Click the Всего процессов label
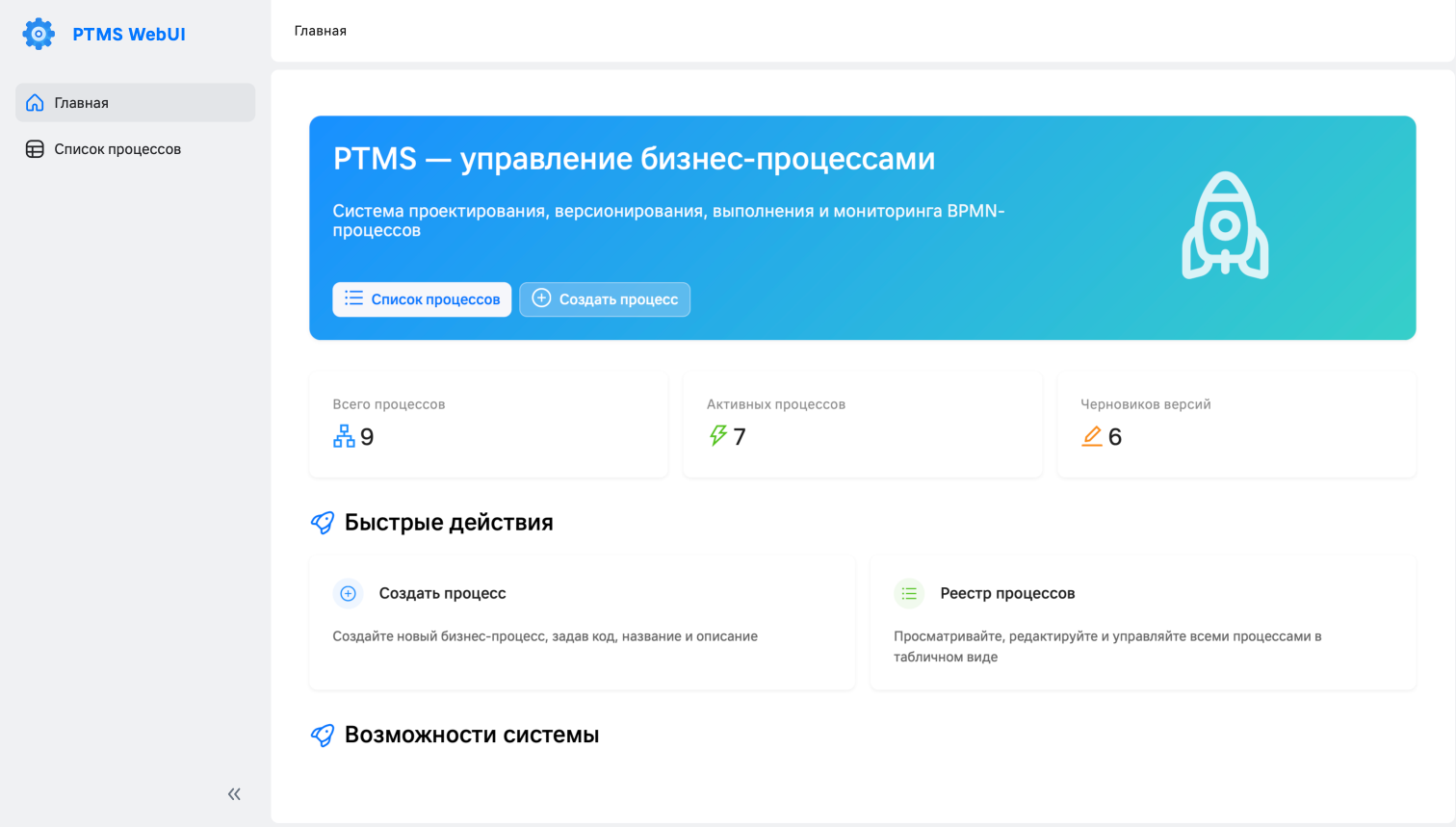Image resolution: width=1456 pixels, height=827 pixels. (x=389, y=404)
